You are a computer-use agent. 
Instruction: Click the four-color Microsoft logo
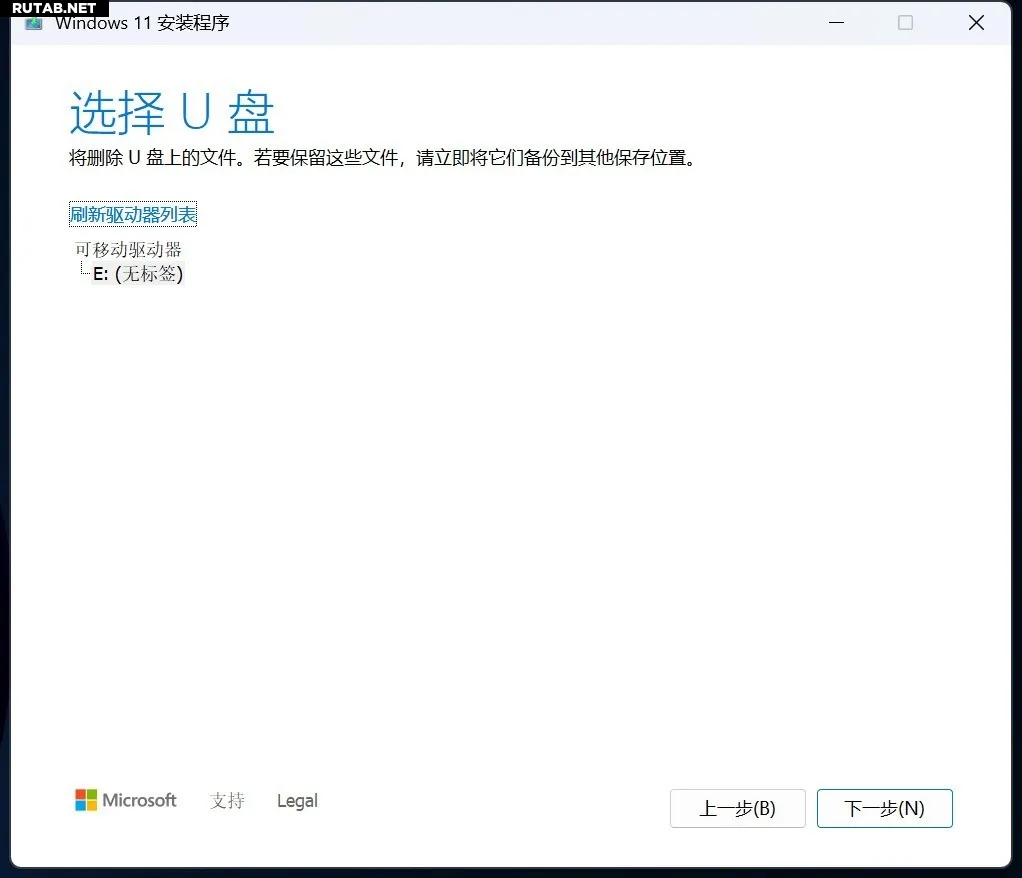click(86, 800)
